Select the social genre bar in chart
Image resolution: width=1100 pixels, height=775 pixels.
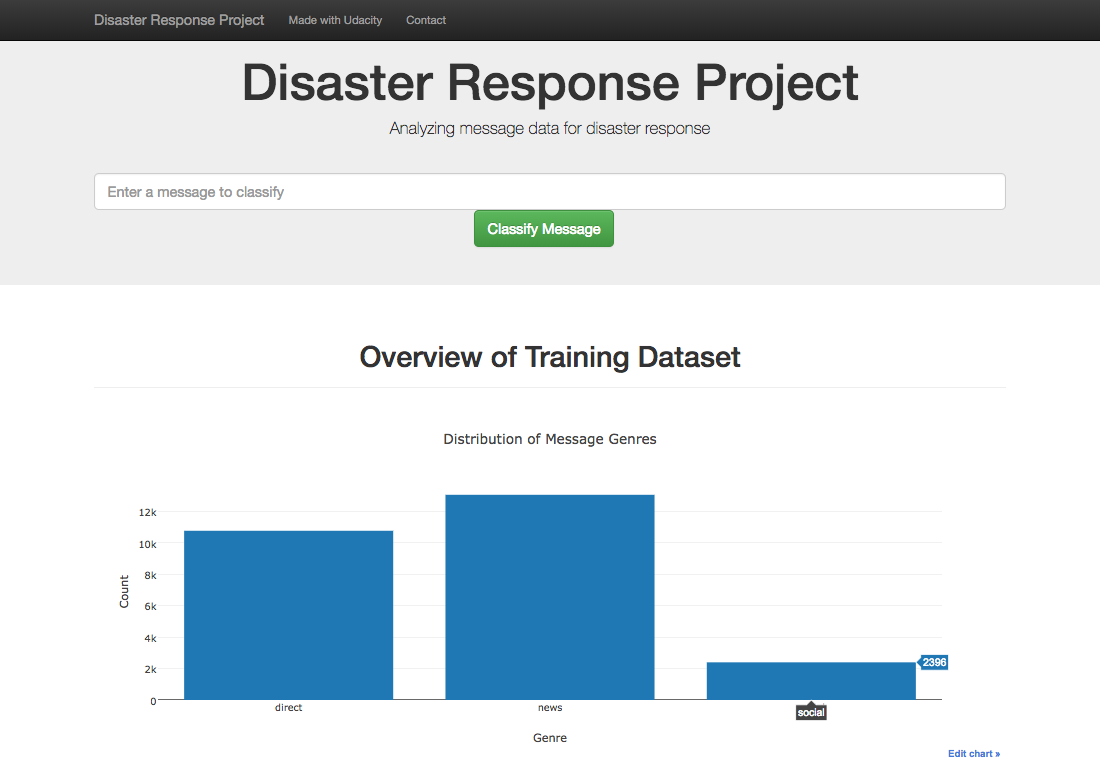[x=811, y=681]
